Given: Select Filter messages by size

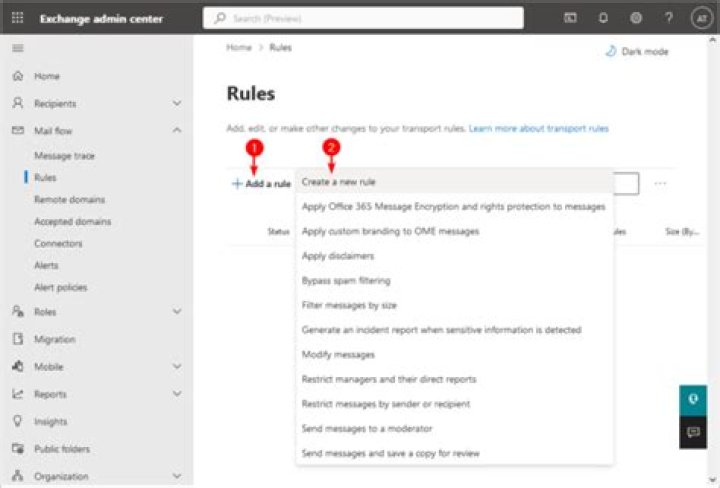Looking at the screenshot, I should coord(455,305).
